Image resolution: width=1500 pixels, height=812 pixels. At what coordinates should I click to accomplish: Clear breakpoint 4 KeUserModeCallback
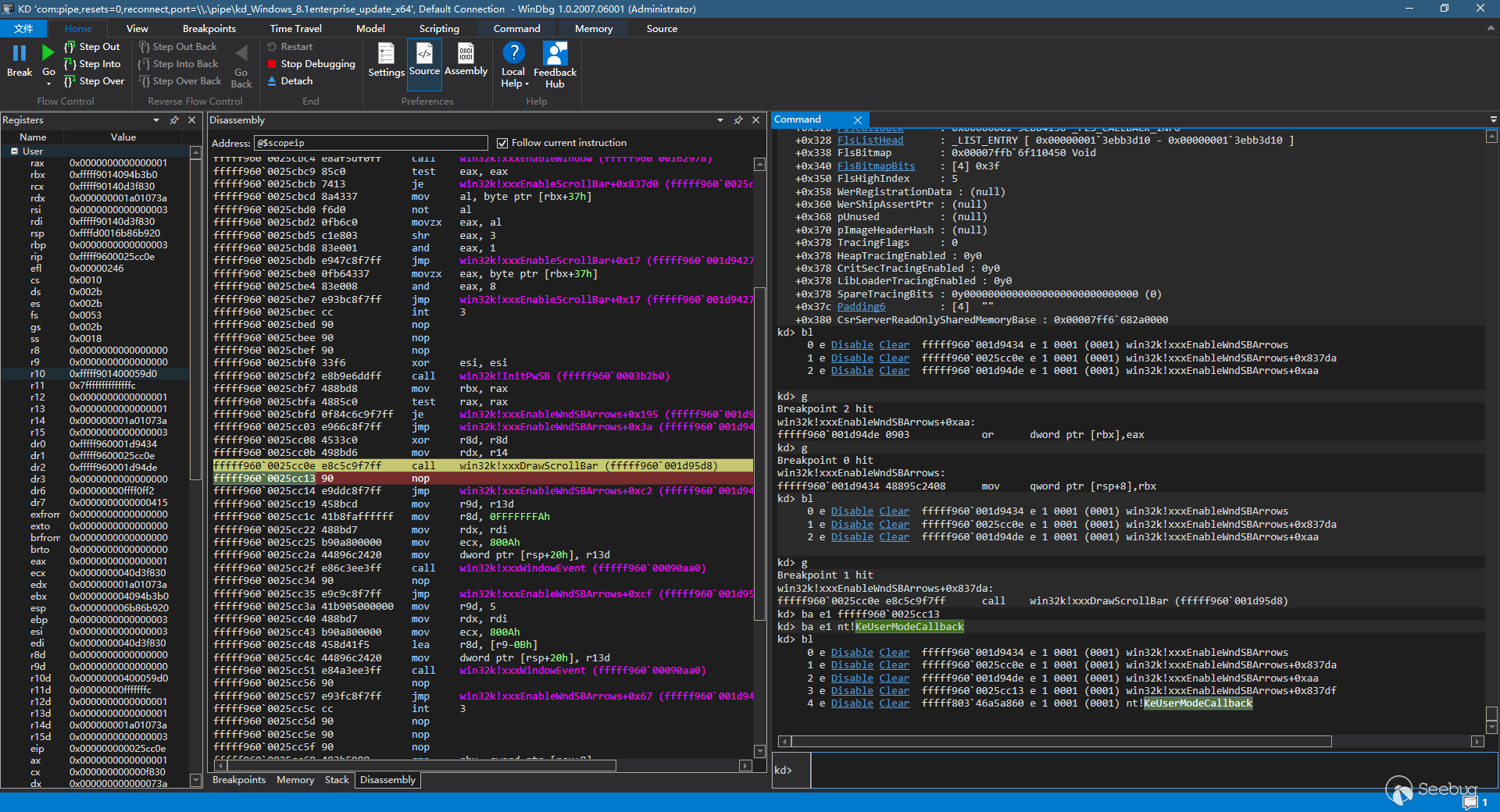(895, 703)
